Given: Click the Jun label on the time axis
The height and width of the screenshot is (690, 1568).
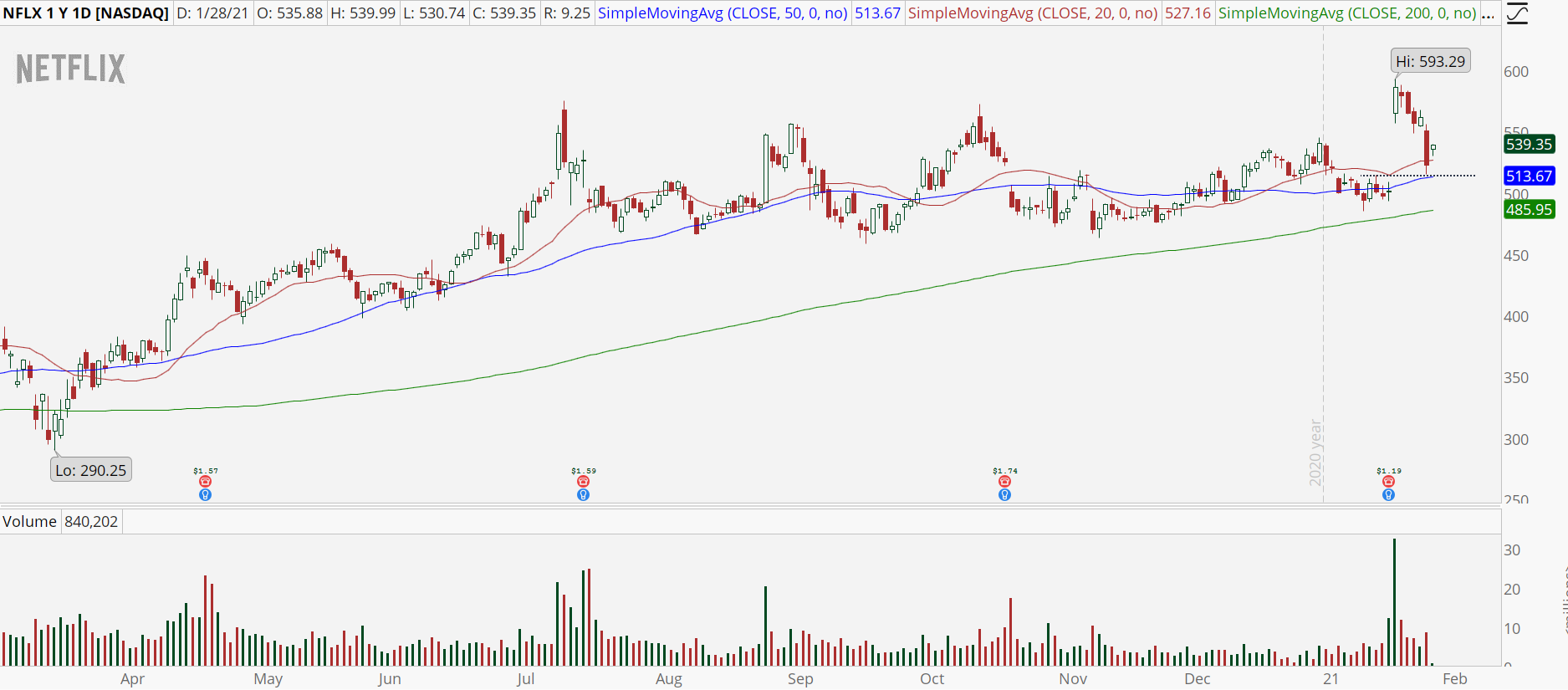Looking at the screenshot, I should pyautogui.click(x=390, y=679).
